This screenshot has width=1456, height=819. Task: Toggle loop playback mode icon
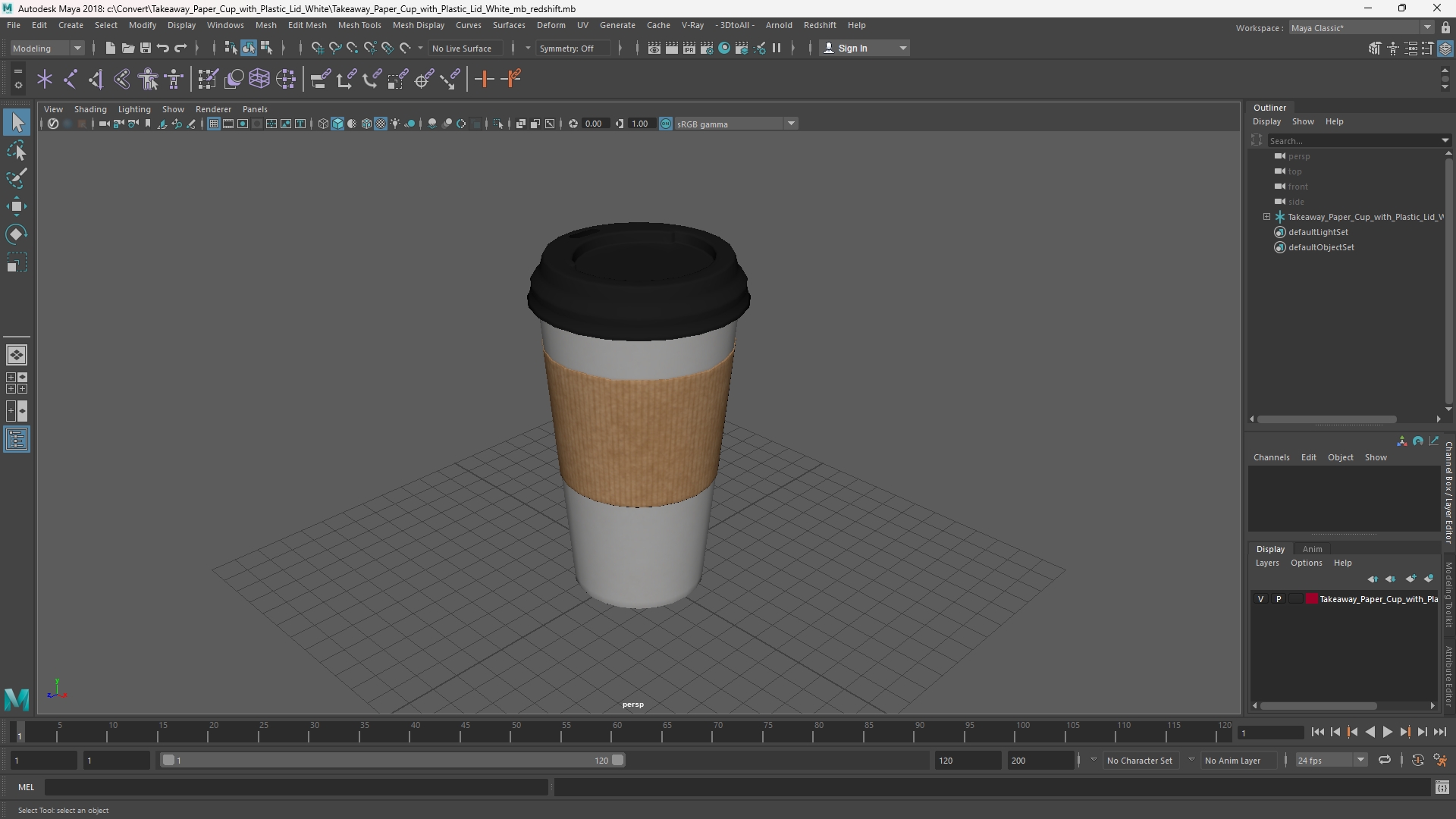pyautogui.click(x=1385, y=760)
